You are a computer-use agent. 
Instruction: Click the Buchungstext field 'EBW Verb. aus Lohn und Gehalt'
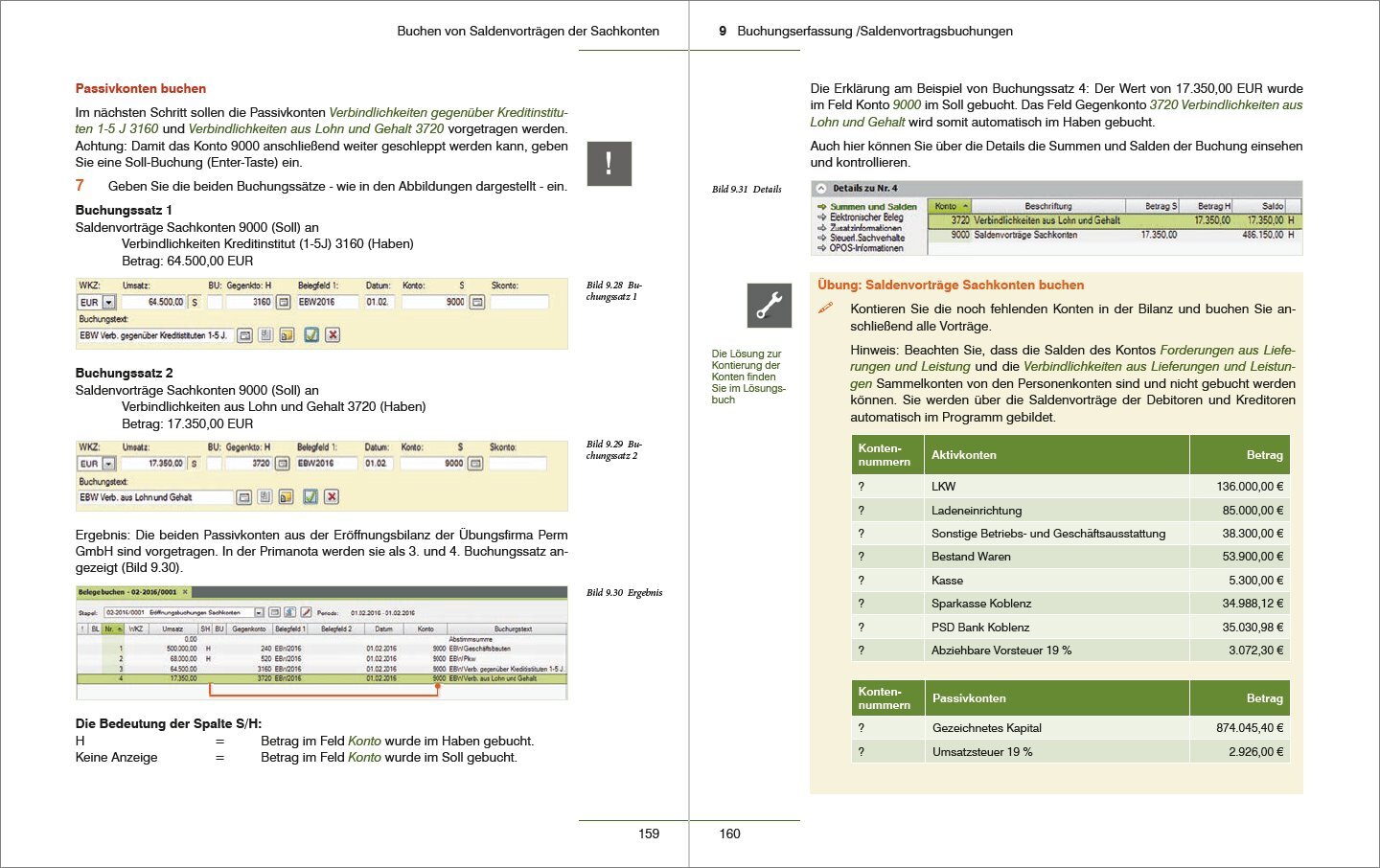click(155, 497)
